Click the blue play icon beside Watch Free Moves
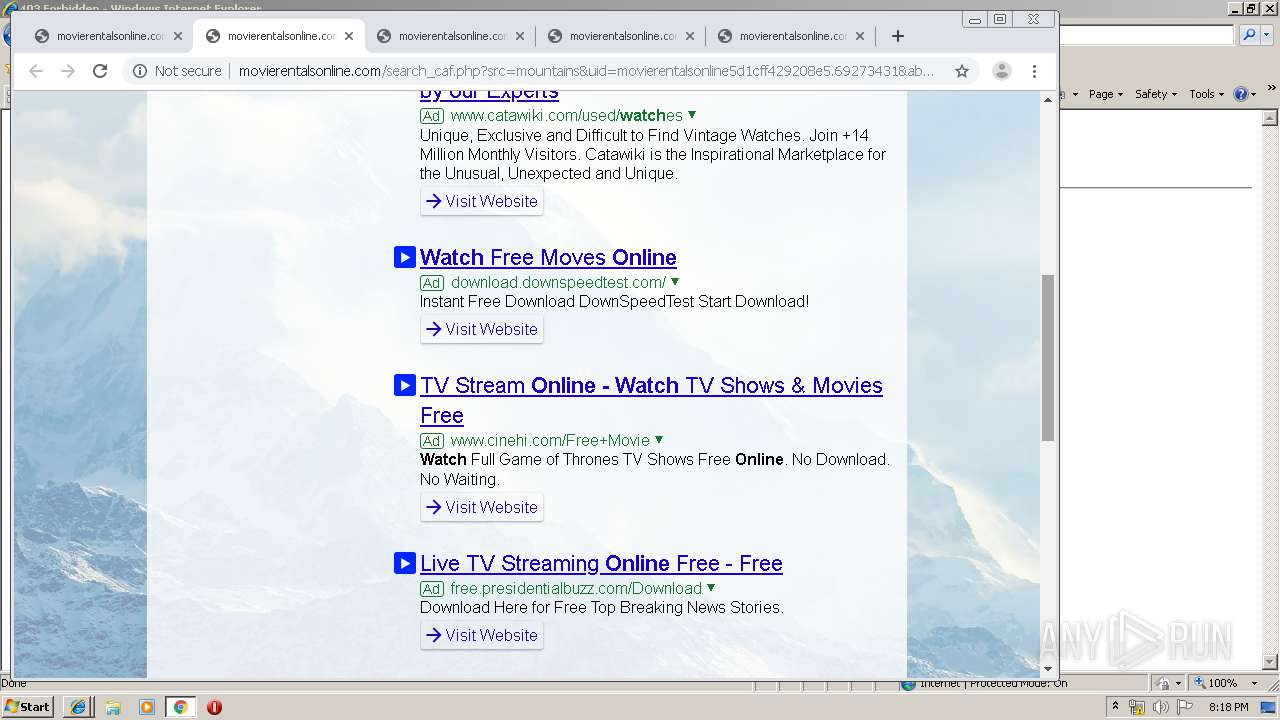Screen dimensions: 1280x720 (x=405, y=257)
